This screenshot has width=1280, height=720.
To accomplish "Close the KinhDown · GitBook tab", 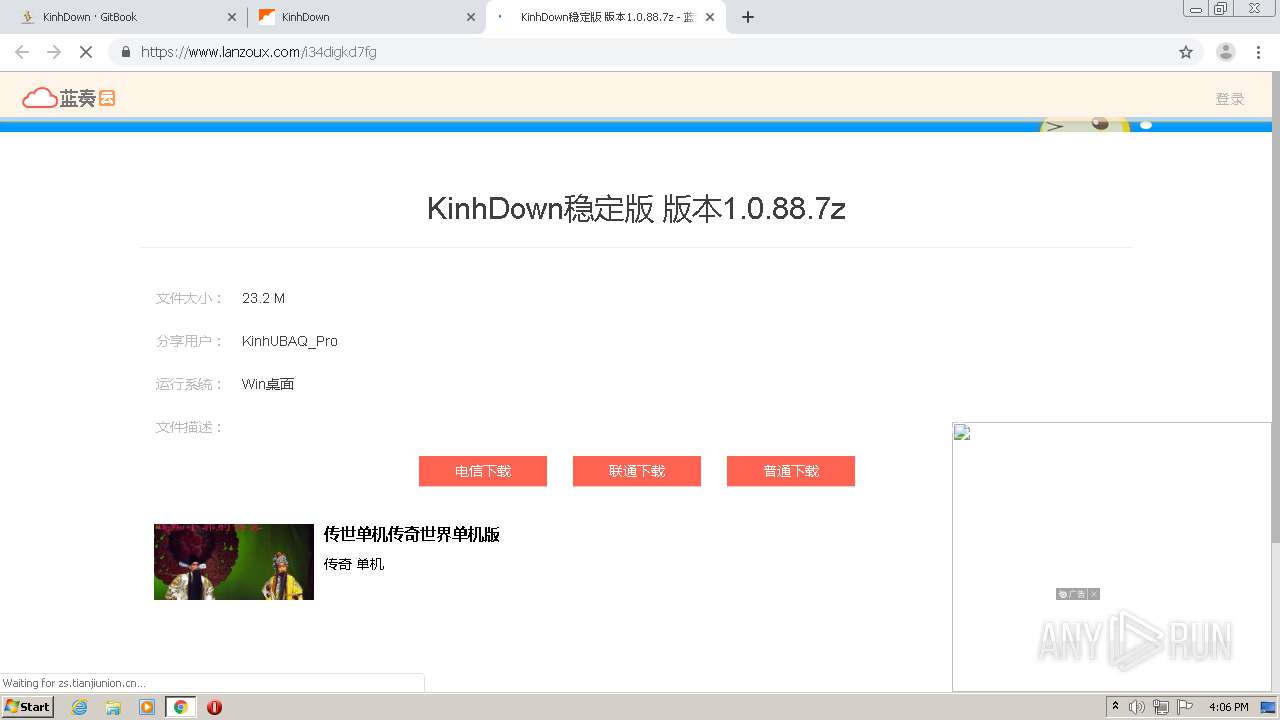I will point(232,17).
